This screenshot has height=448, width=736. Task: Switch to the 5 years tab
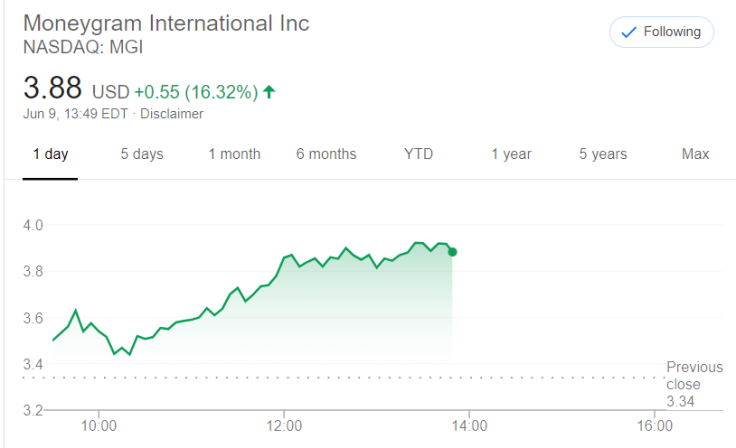[603, 154]
